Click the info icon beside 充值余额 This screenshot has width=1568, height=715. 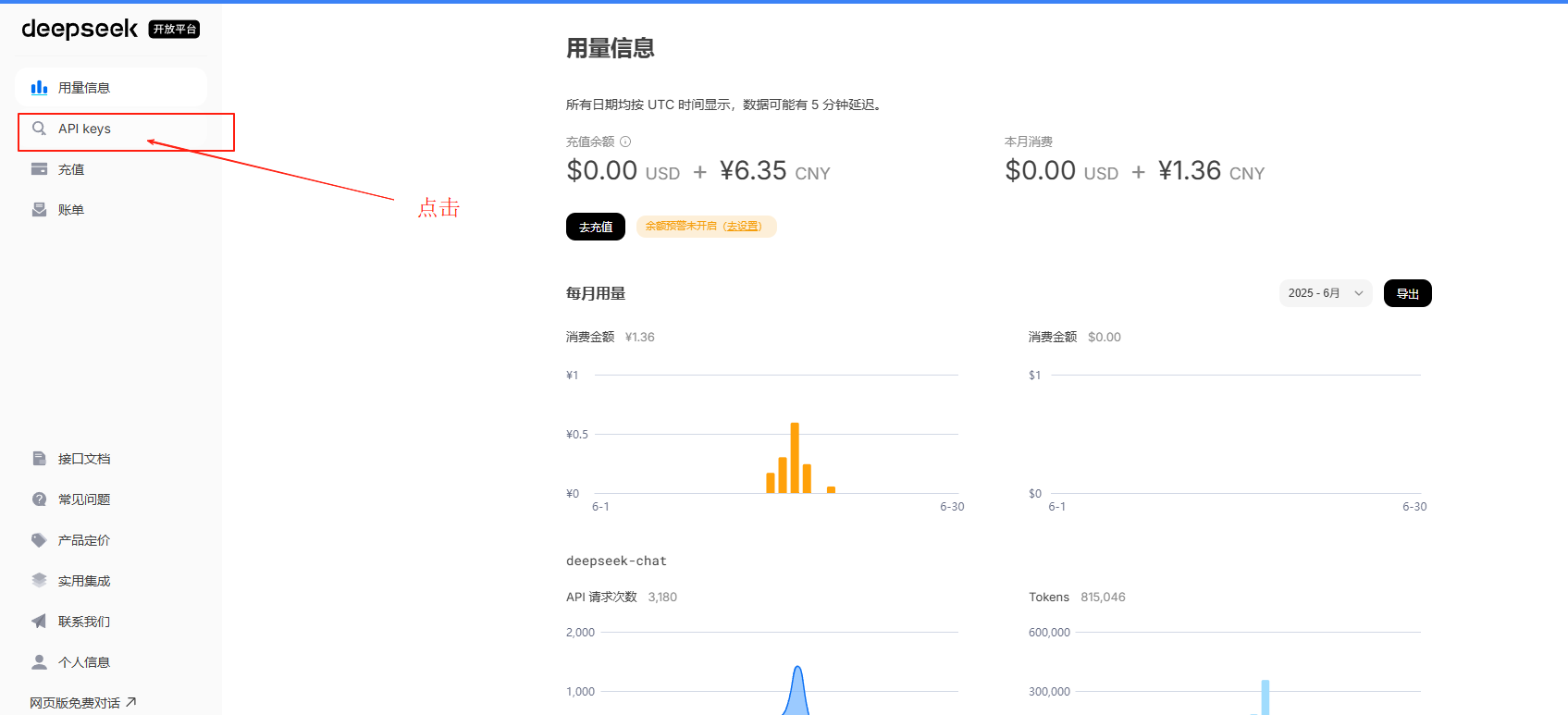(625, 142)
